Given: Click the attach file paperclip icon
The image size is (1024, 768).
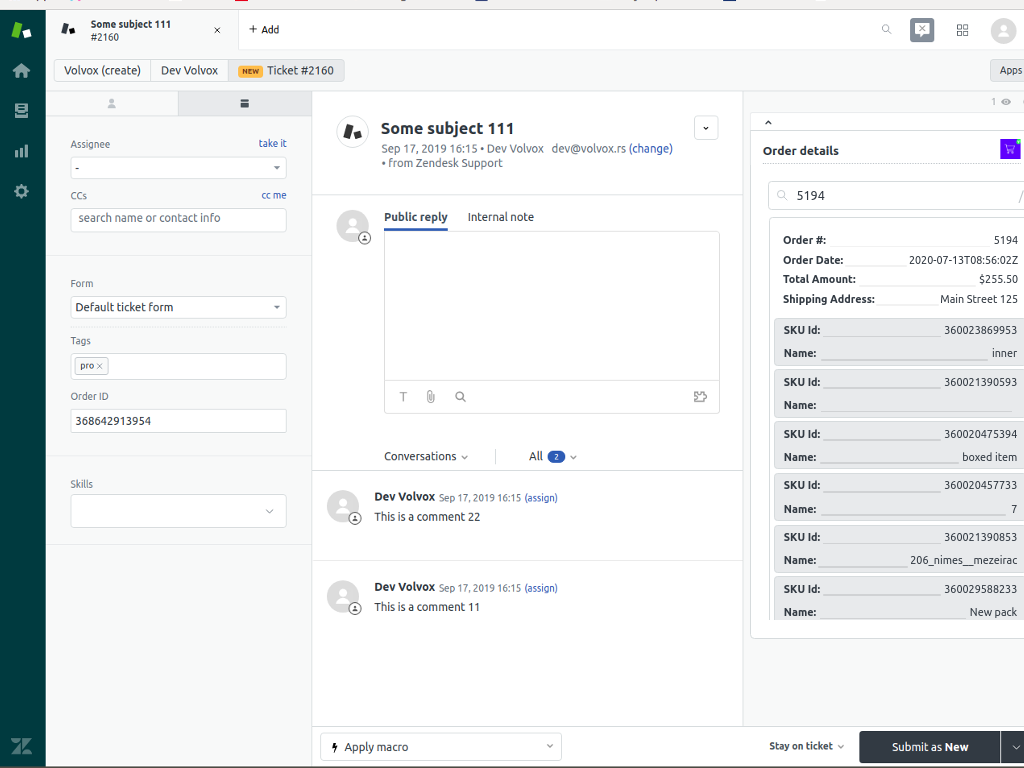Looking at the screenshot, I should 430,396.
